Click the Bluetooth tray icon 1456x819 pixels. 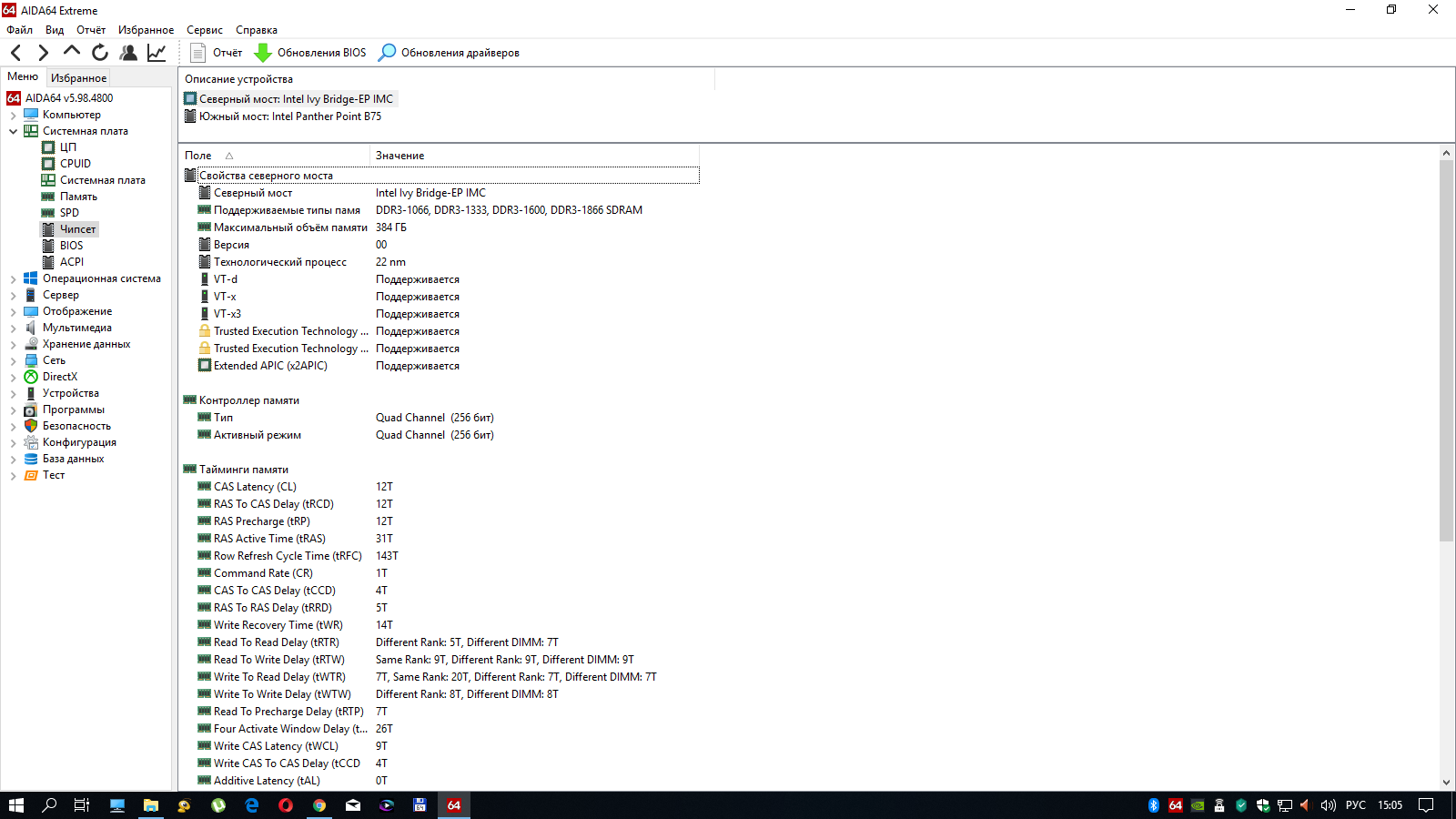point(1154,805)
